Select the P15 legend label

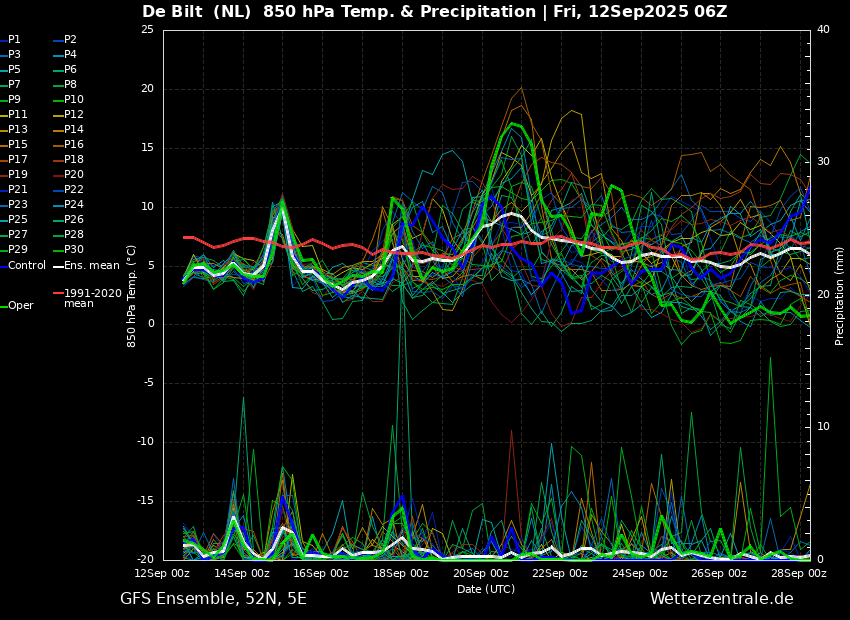[x=14, y=145]
